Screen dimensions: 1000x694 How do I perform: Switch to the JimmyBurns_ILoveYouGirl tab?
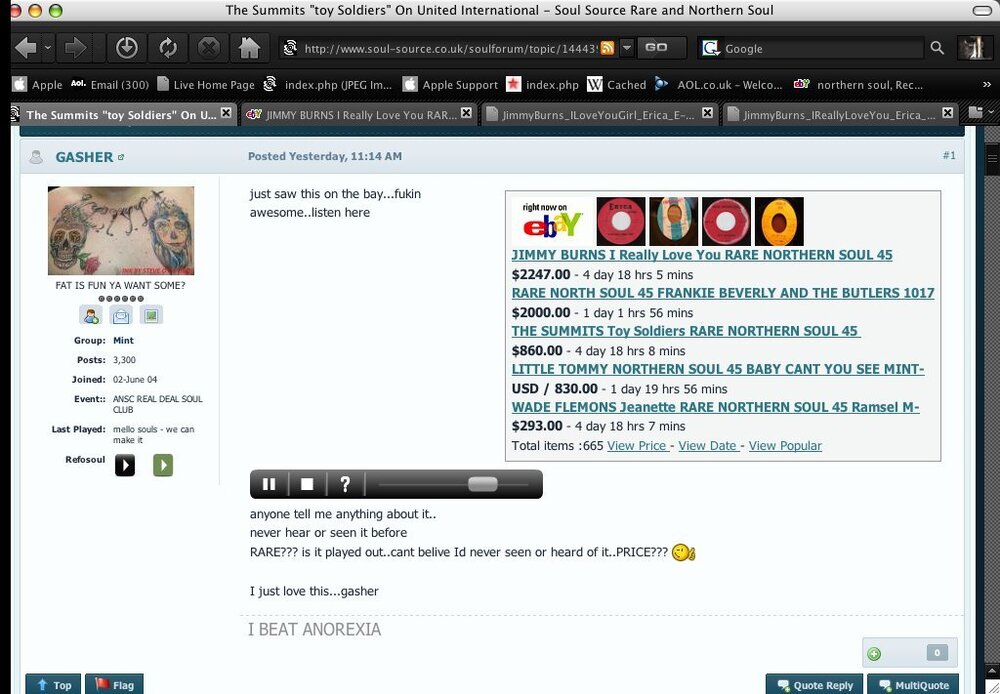(598, 115)
